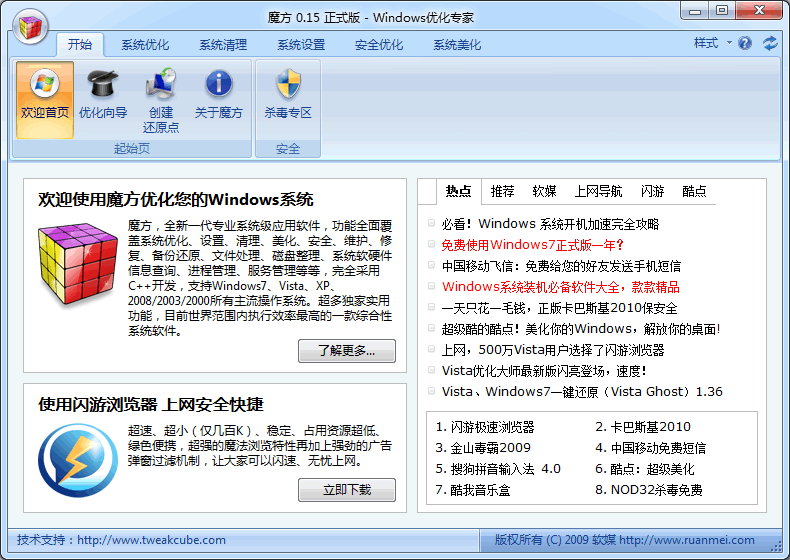Switch to the 软媒 news tab

click(544, 192)
